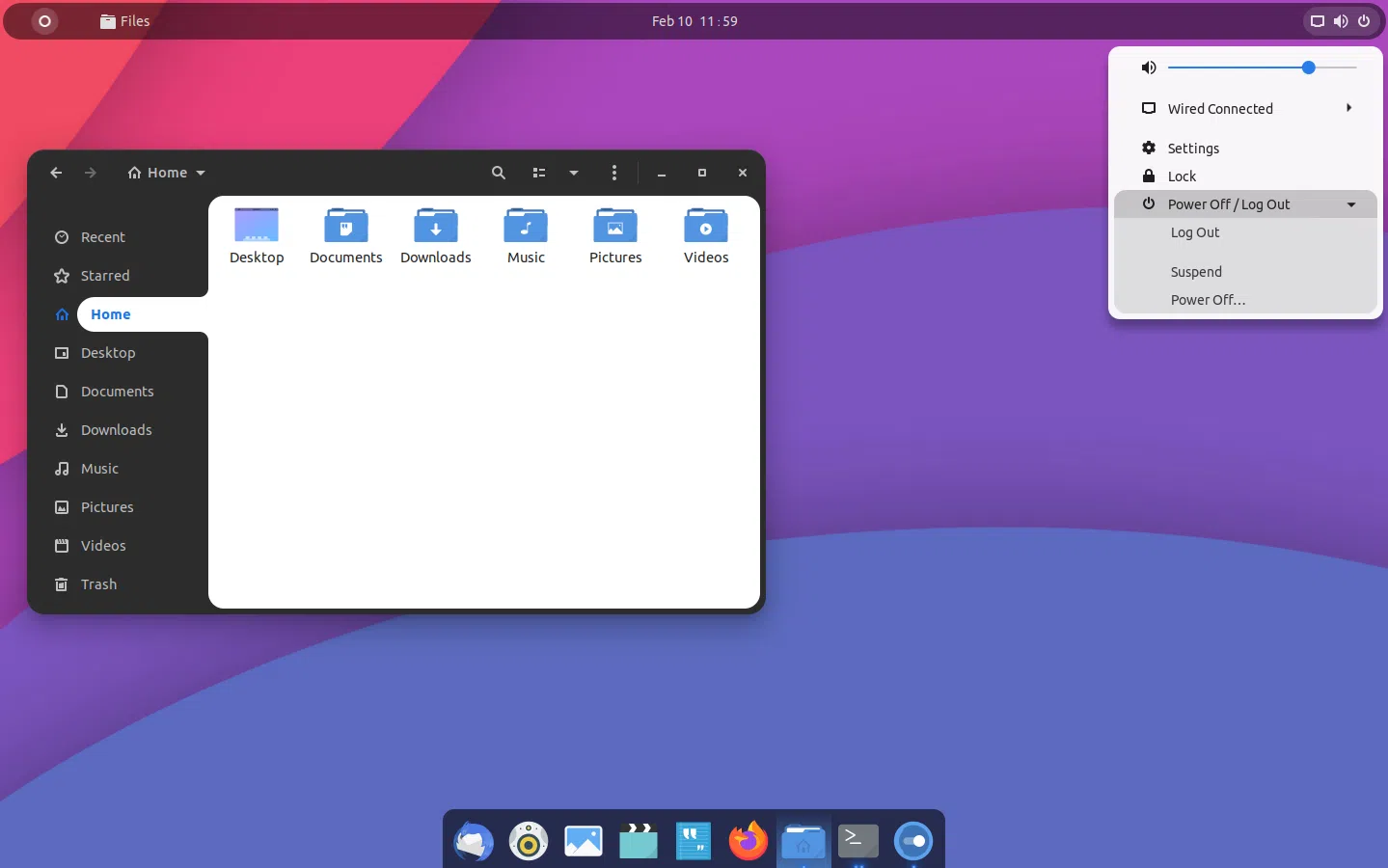The height and width of the screenshot is (868, 1388).
Task: Open the three-dot main menu
Action: tap(614, 173)
